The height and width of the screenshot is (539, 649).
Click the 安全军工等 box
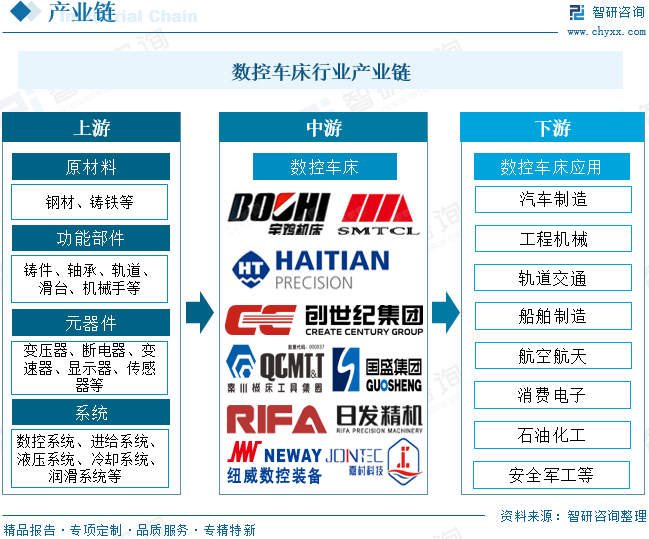point(551,475)
